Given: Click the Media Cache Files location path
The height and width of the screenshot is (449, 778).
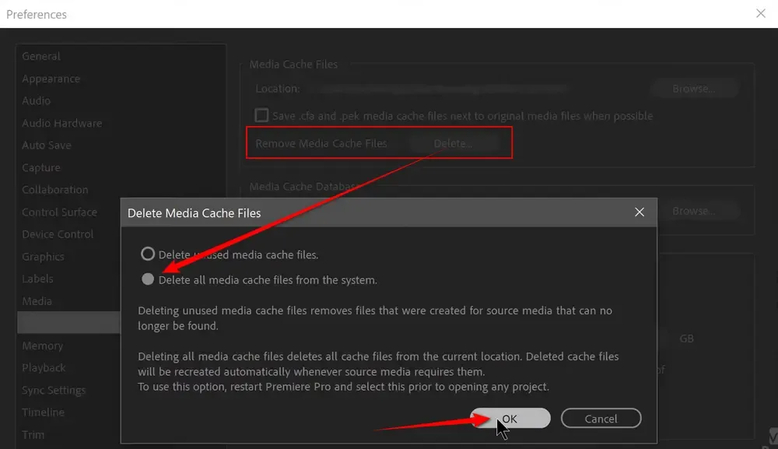Looking at the screenshot, I should (x=443, y=89).
